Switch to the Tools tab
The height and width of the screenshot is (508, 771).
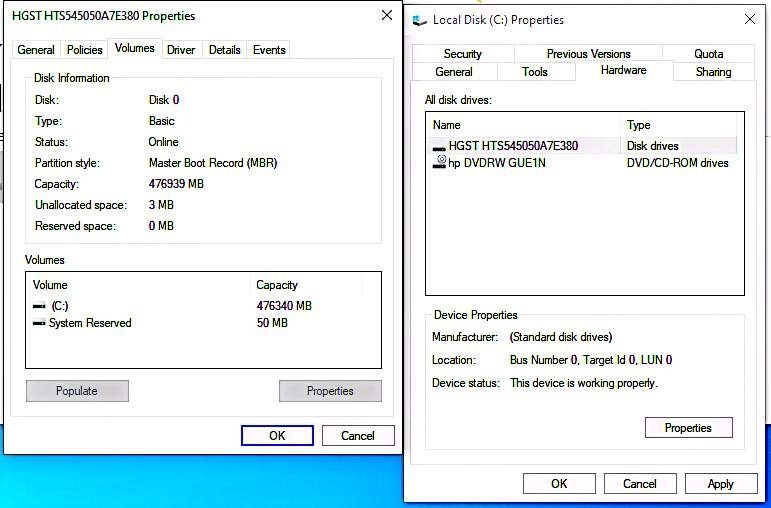point(535,72)
